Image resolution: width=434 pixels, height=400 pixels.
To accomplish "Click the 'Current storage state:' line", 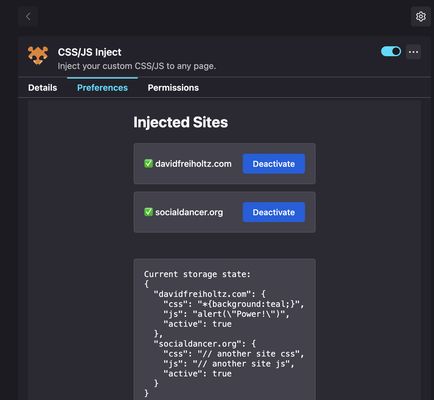I will [x=197, y=274].
